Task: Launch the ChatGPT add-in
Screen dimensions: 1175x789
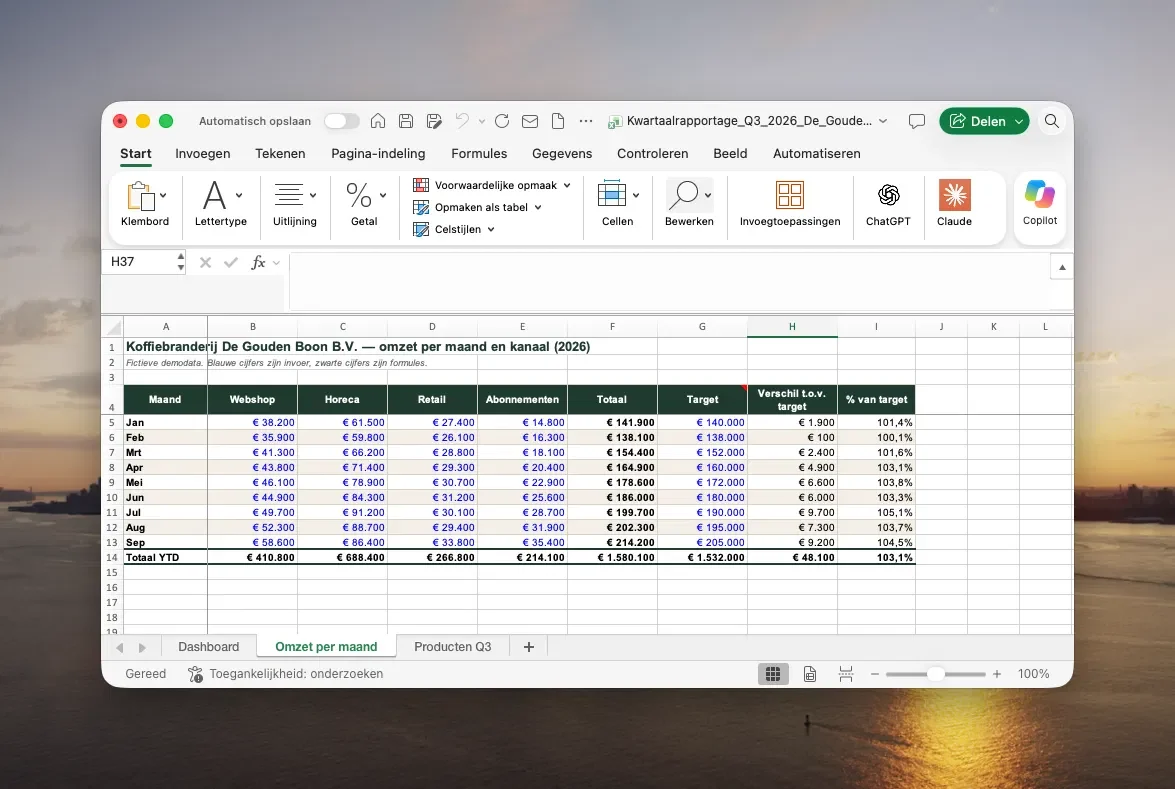Action: (x=888, y=204)
